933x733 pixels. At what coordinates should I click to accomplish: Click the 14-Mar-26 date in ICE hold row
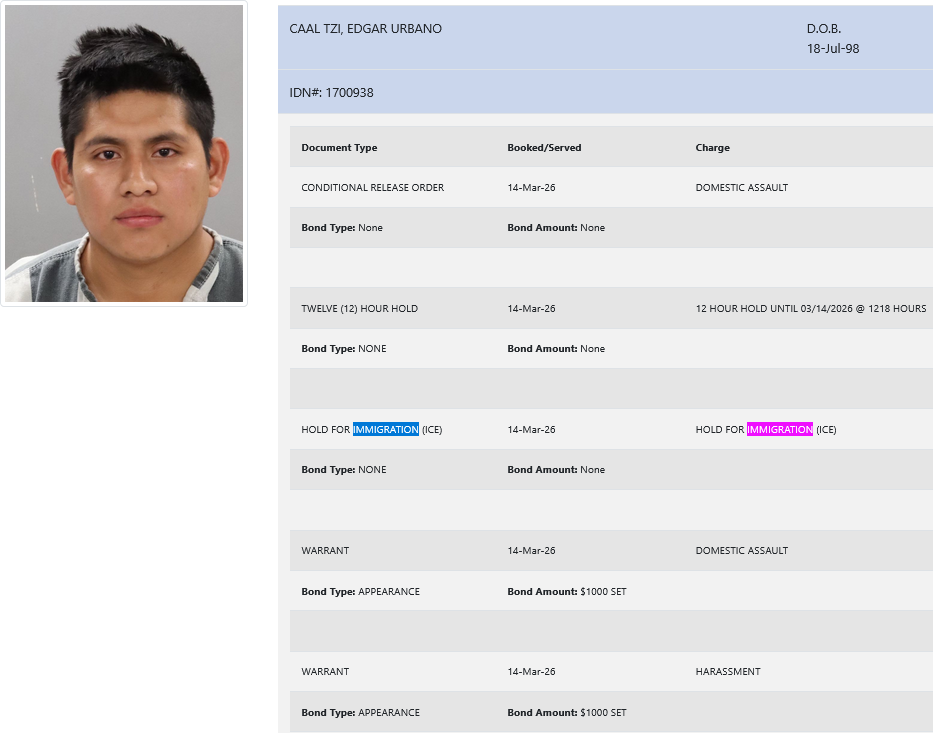click(x=531, y=430)
